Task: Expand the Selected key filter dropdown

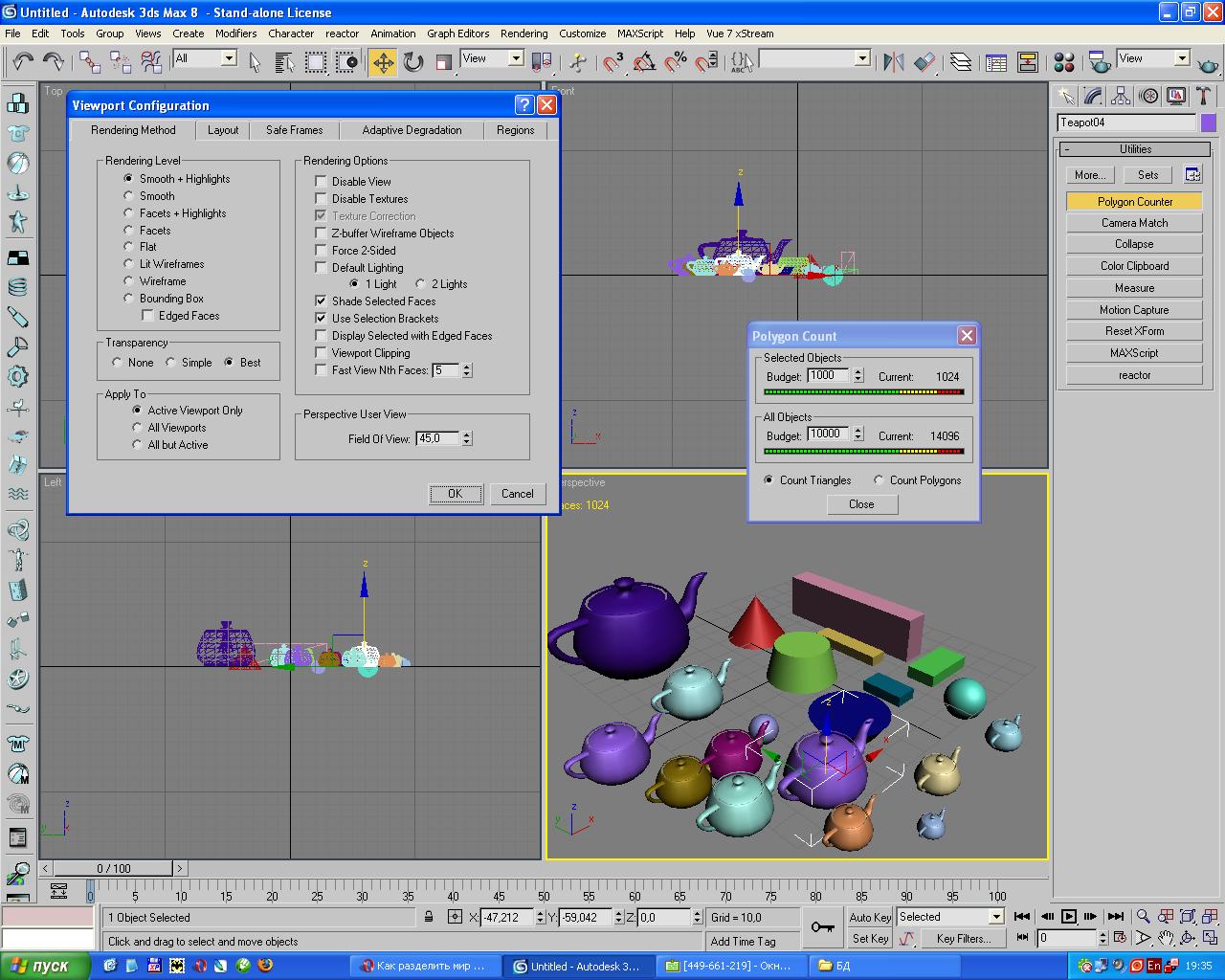Action: tap(995, 917)
